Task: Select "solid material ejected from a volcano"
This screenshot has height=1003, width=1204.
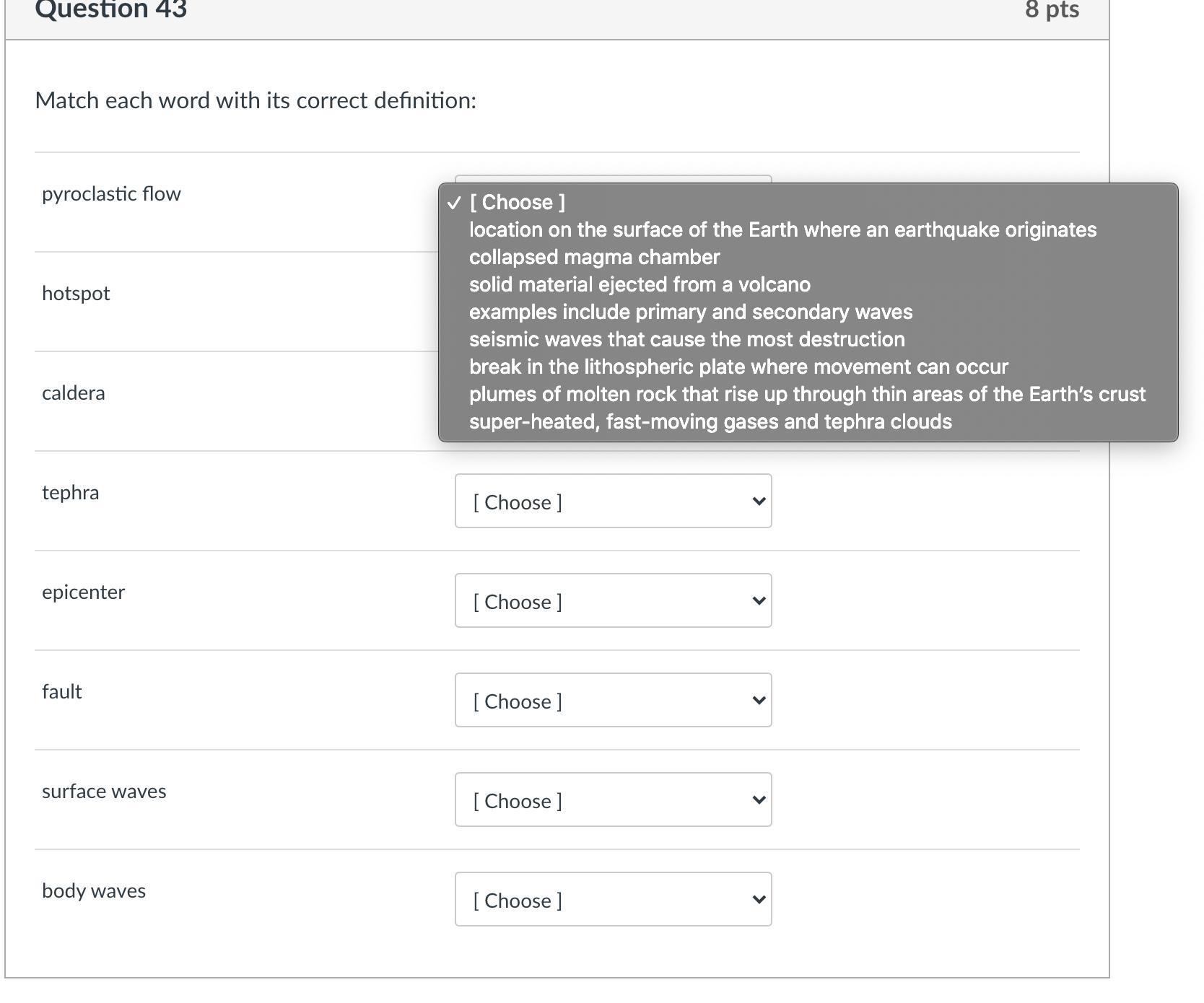Action: [x=640, y=285]
